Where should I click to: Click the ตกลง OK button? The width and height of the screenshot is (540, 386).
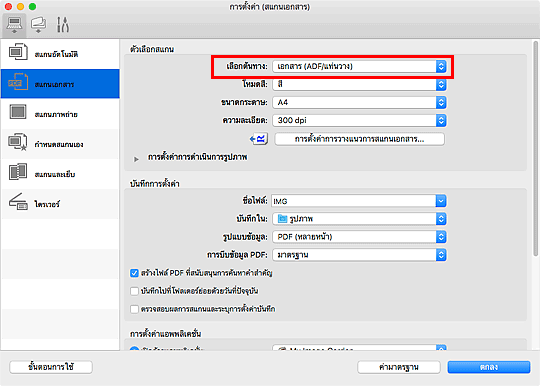[x=489, y=367]
